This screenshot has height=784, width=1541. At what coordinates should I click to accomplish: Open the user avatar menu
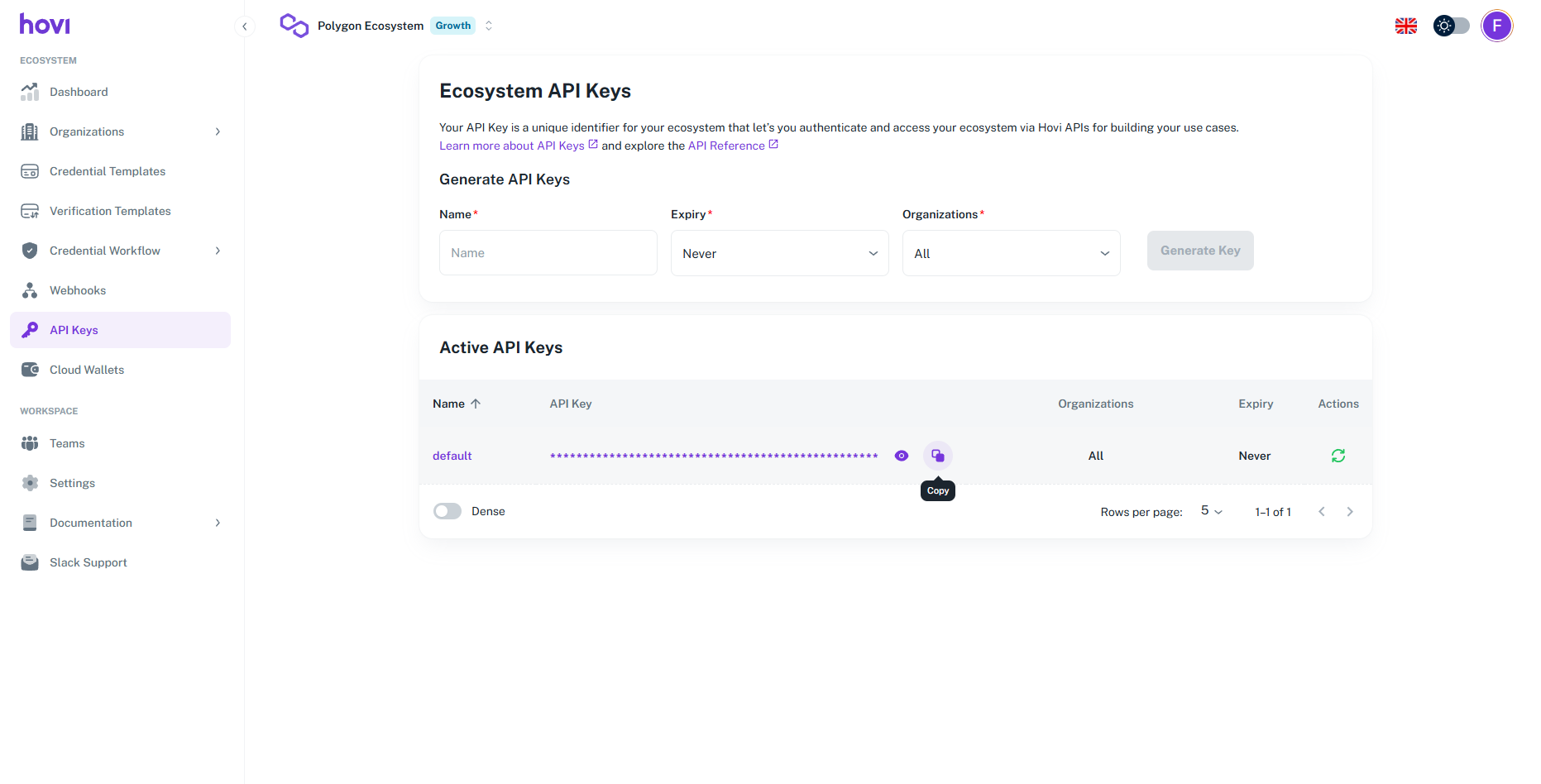pos(1496,26)
